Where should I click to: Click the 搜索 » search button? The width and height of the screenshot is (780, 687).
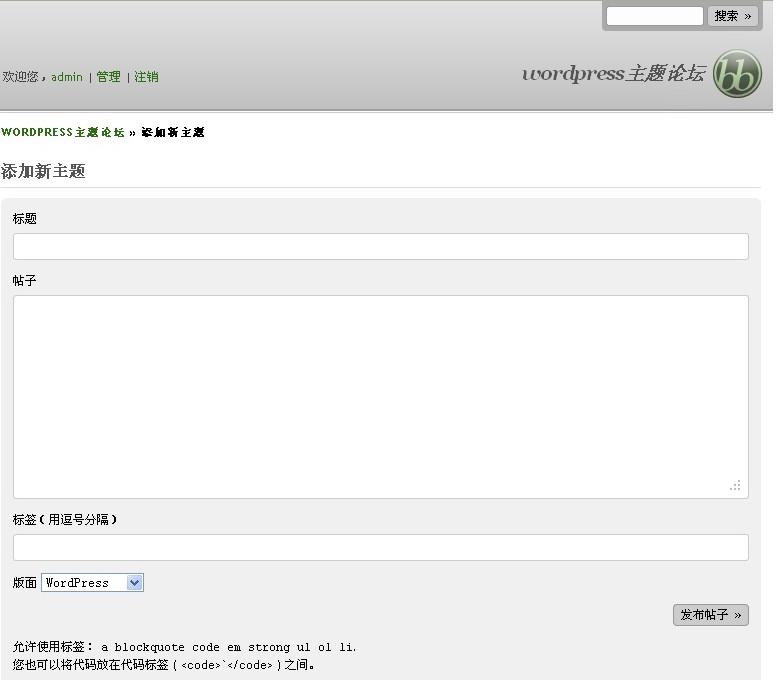732,16
